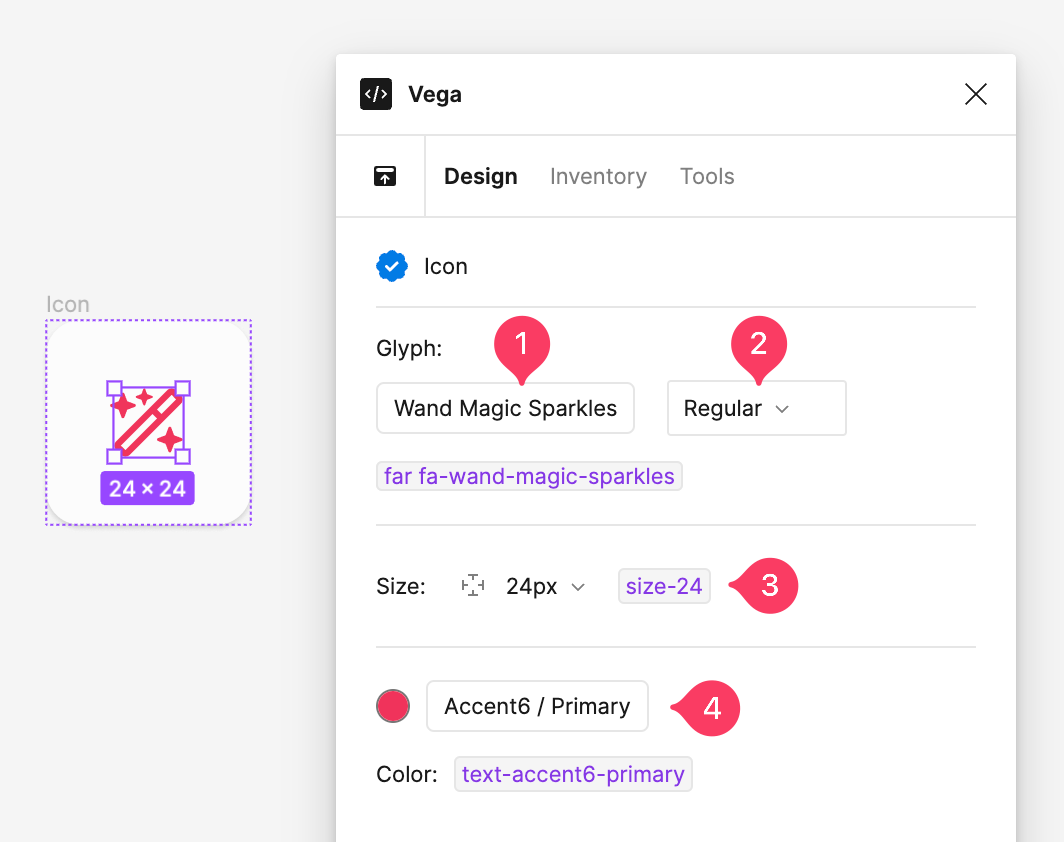Screen dimensions: 1064x842
Task: Open the Inventory tab
Action: pos(598,176)
